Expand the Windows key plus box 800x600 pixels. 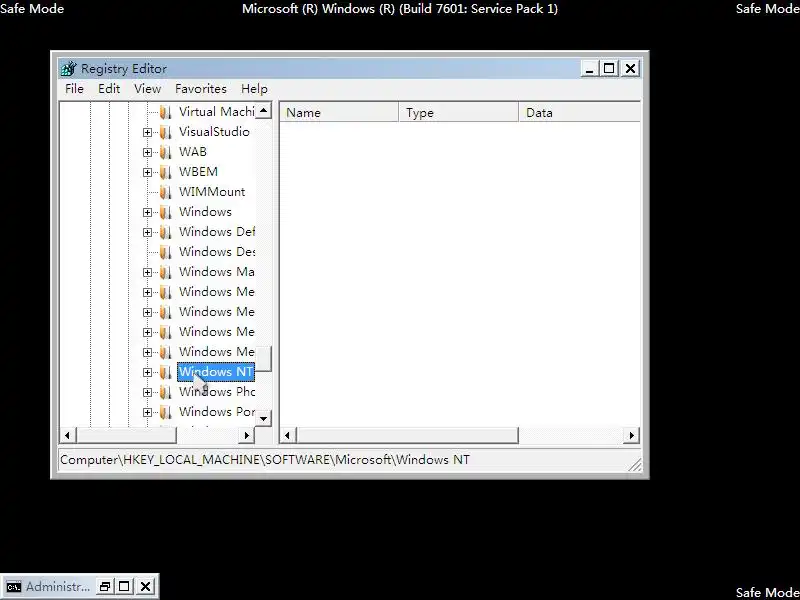pyautogui.click(x=147, y=212)
